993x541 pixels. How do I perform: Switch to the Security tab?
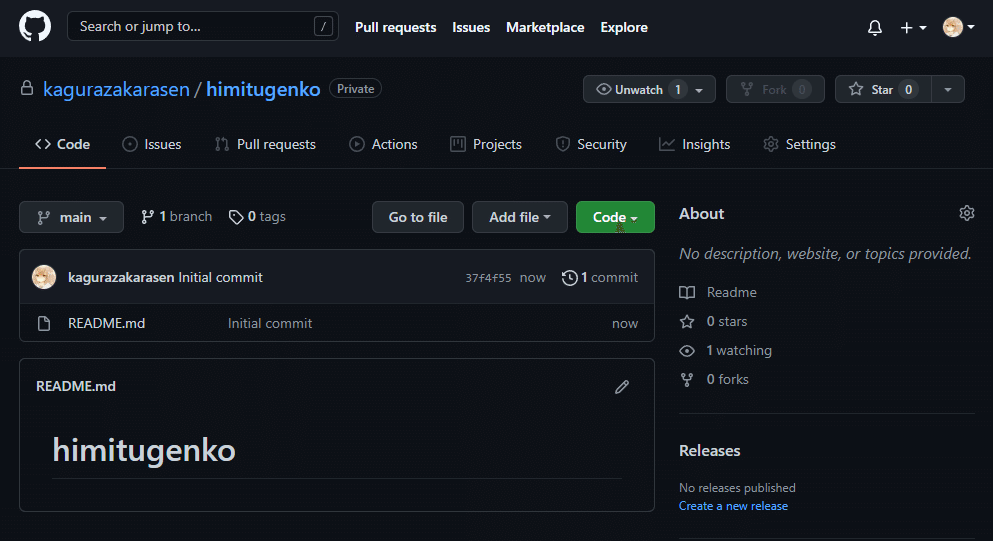point(591,144)
